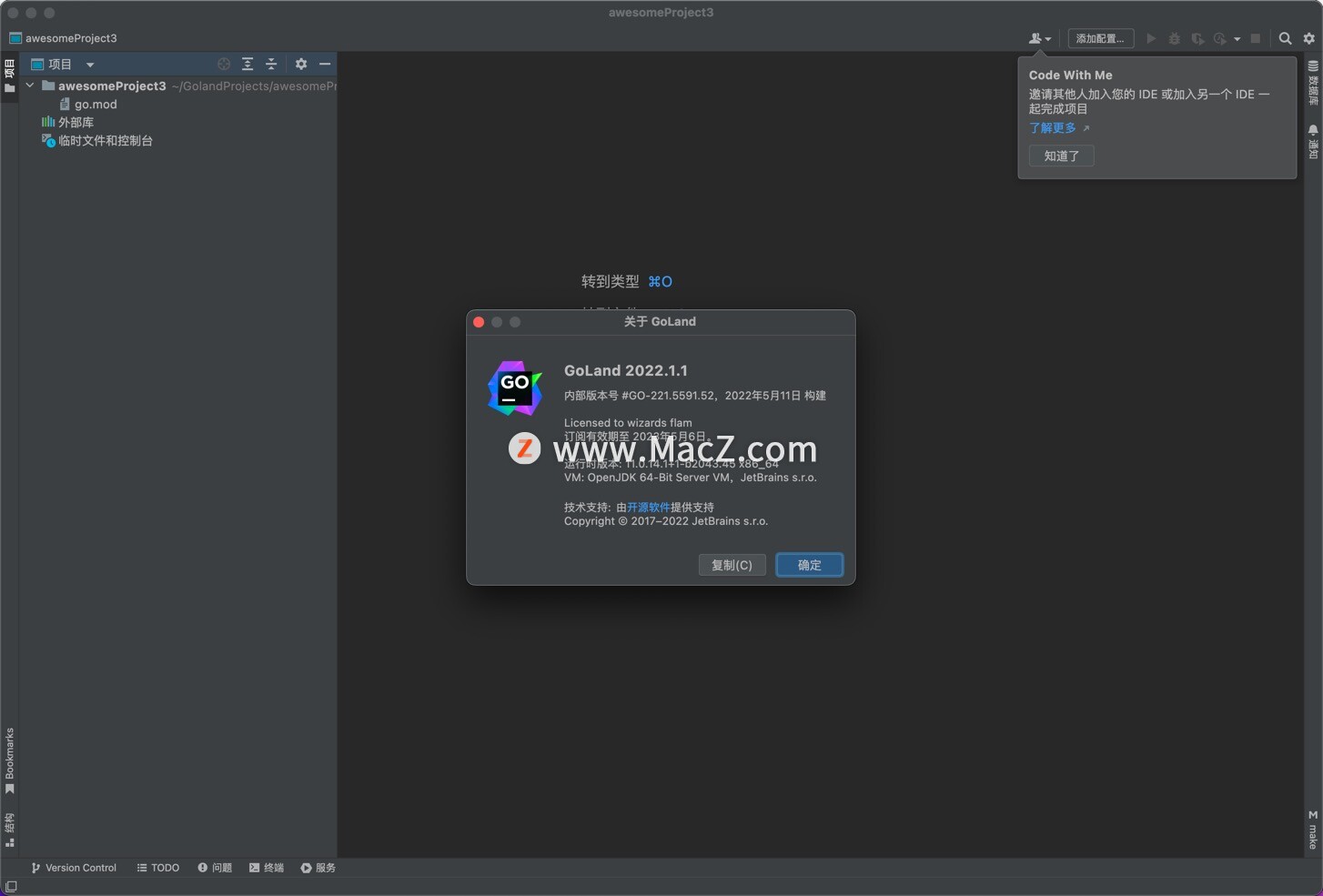Click Select Opened File crosshair icon

coord(224,64)
